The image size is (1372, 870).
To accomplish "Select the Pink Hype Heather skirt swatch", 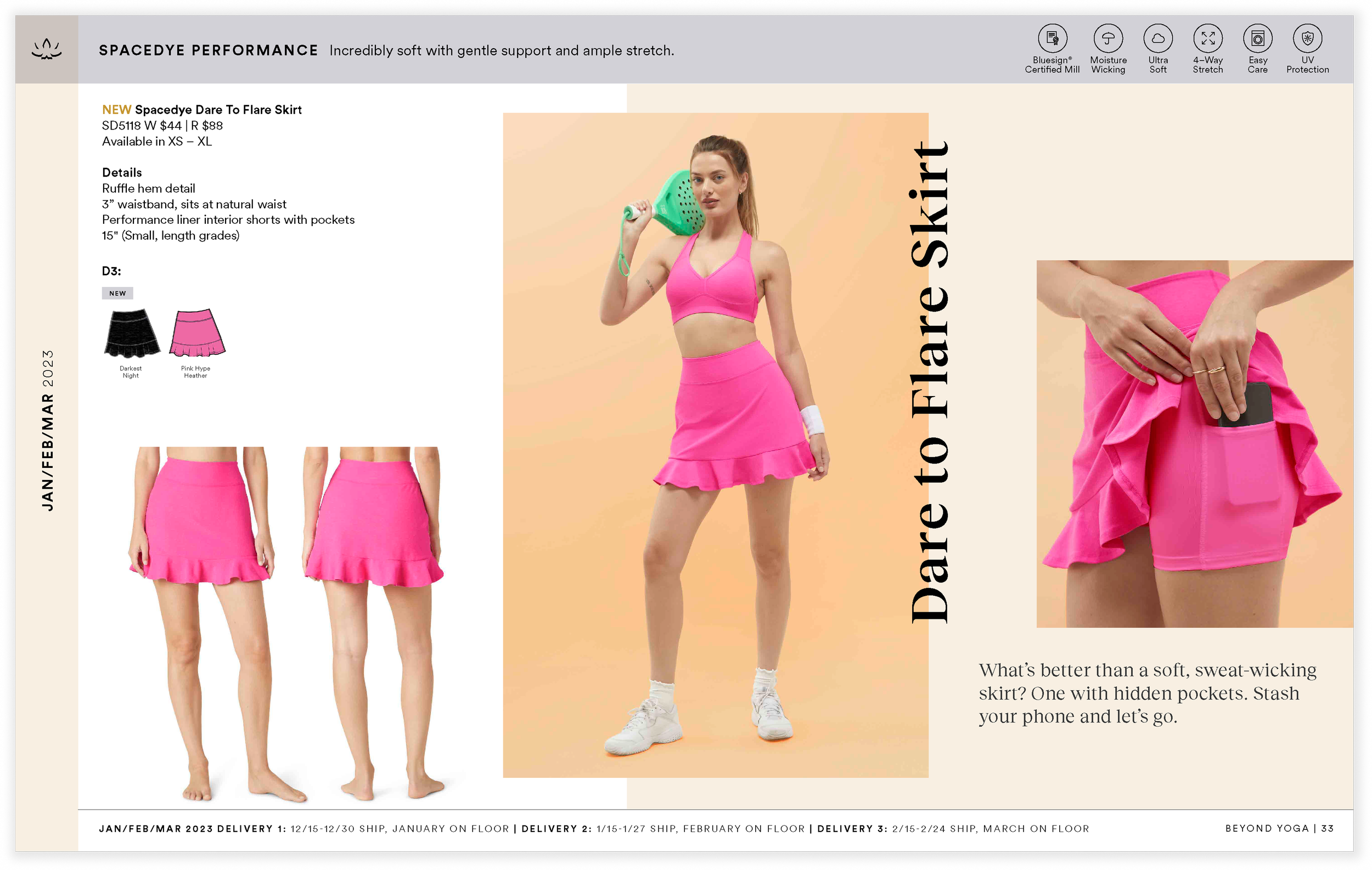I will (197, 332).
